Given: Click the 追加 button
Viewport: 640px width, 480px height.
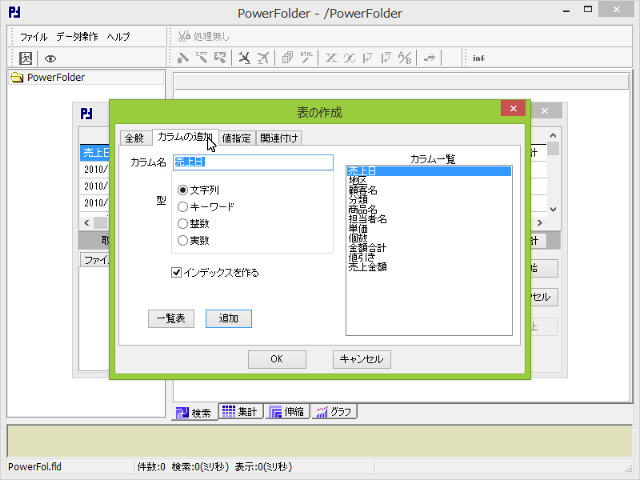Looking at the screenshot, I should (x=229, y=318).
